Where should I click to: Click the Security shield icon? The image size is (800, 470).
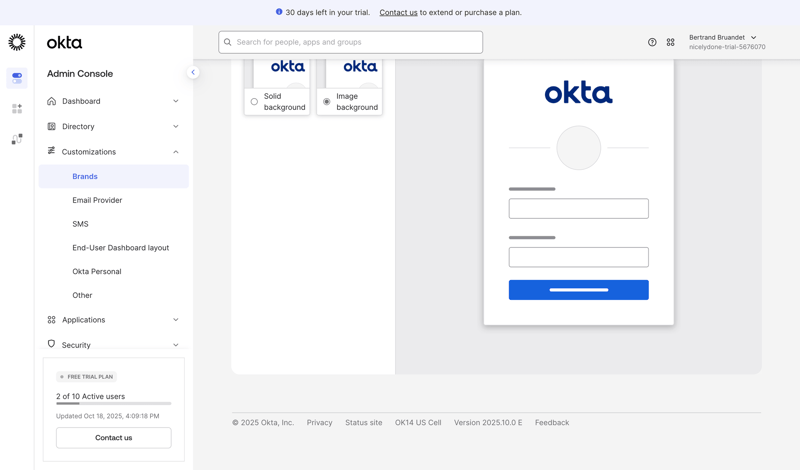(x=52, y=344)
